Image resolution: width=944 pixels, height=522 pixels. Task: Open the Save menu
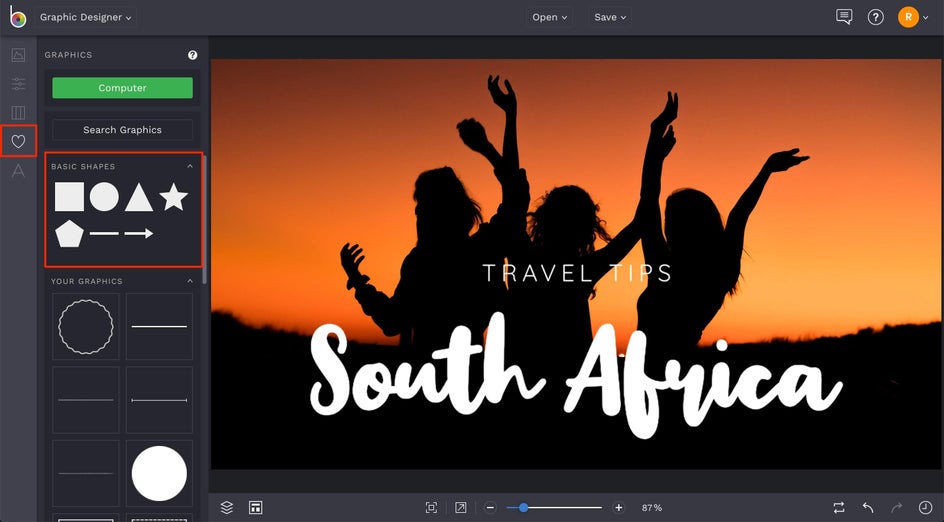pos(610,17)
